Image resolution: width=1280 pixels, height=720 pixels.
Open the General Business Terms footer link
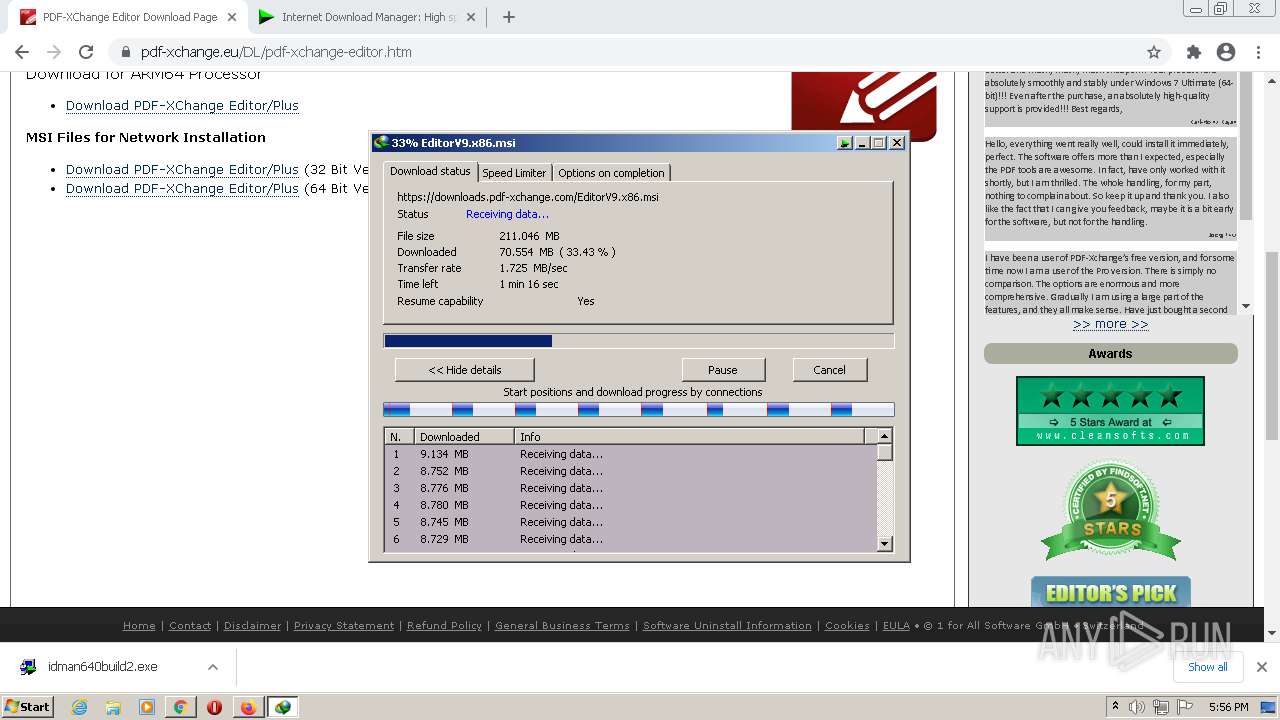click(x=562, y=626)
